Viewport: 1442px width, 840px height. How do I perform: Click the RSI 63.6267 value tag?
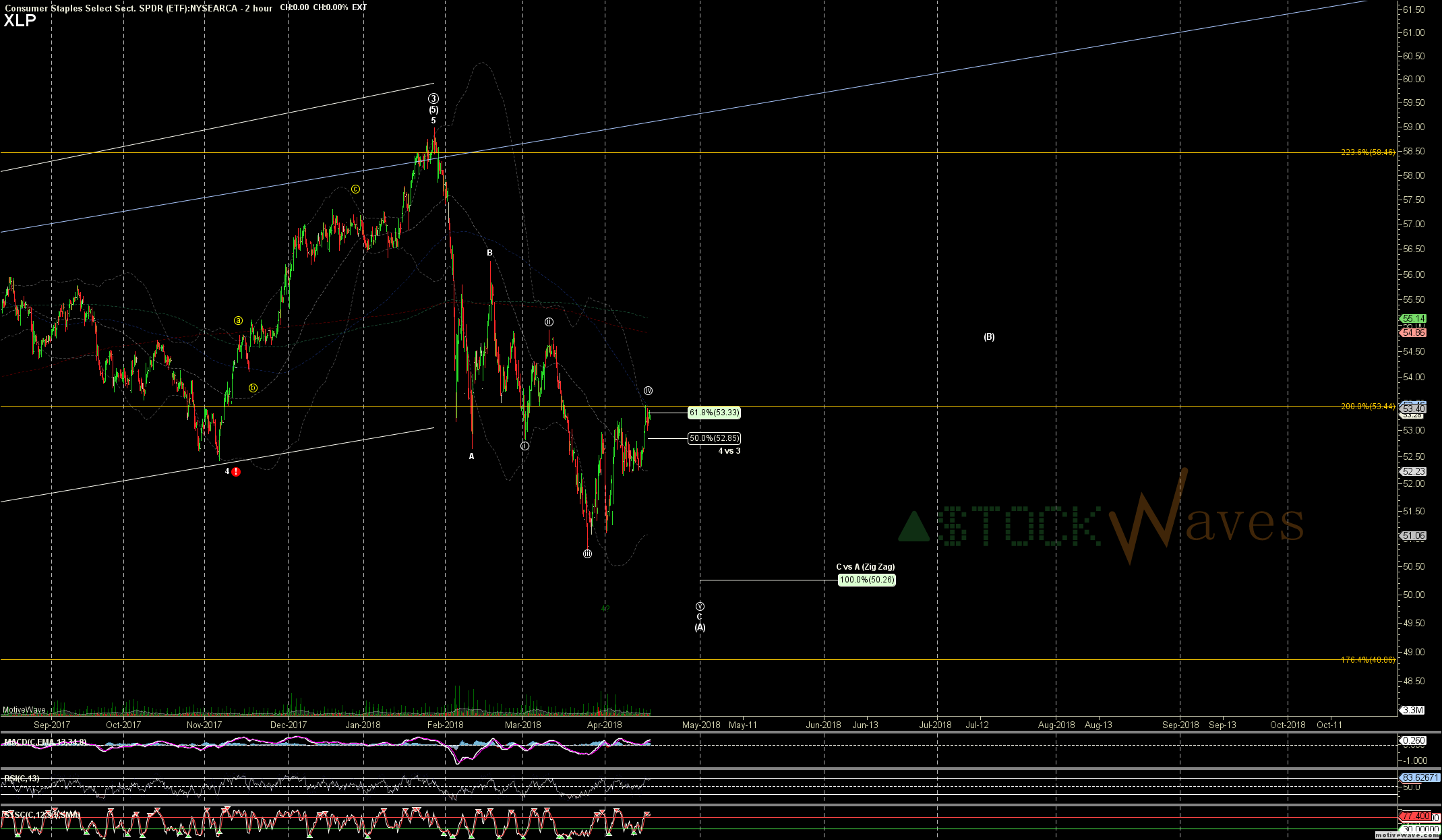pos(1420,778)
